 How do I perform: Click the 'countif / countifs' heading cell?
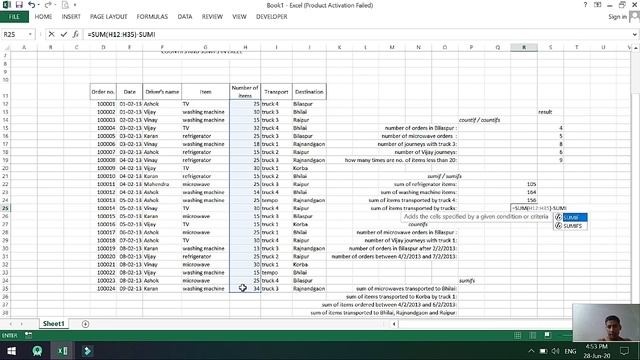click(x=479, y=120)
